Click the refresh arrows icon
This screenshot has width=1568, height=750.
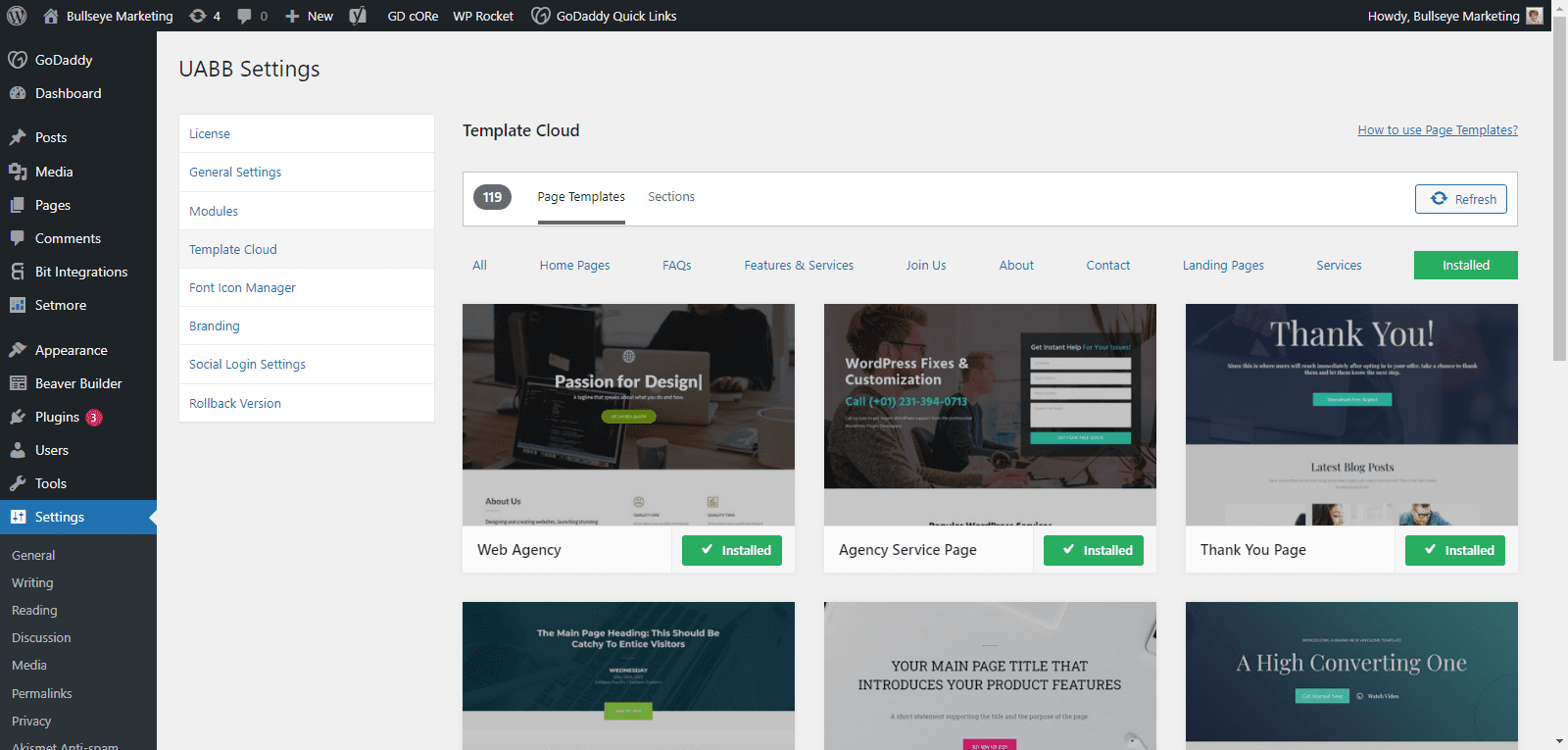point(1439,198)
